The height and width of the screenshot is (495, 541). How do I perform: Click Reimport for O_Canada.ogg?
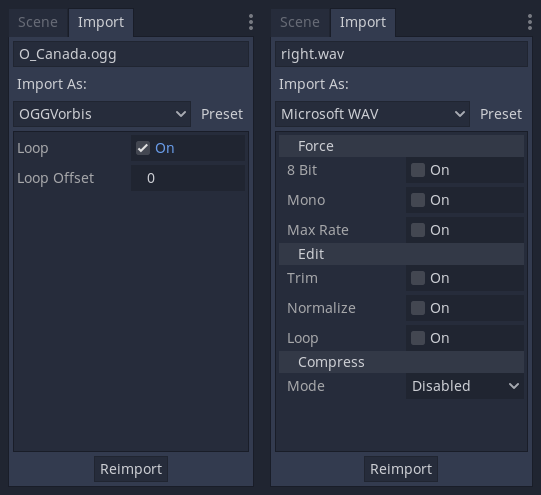click(x=131, y=469)
